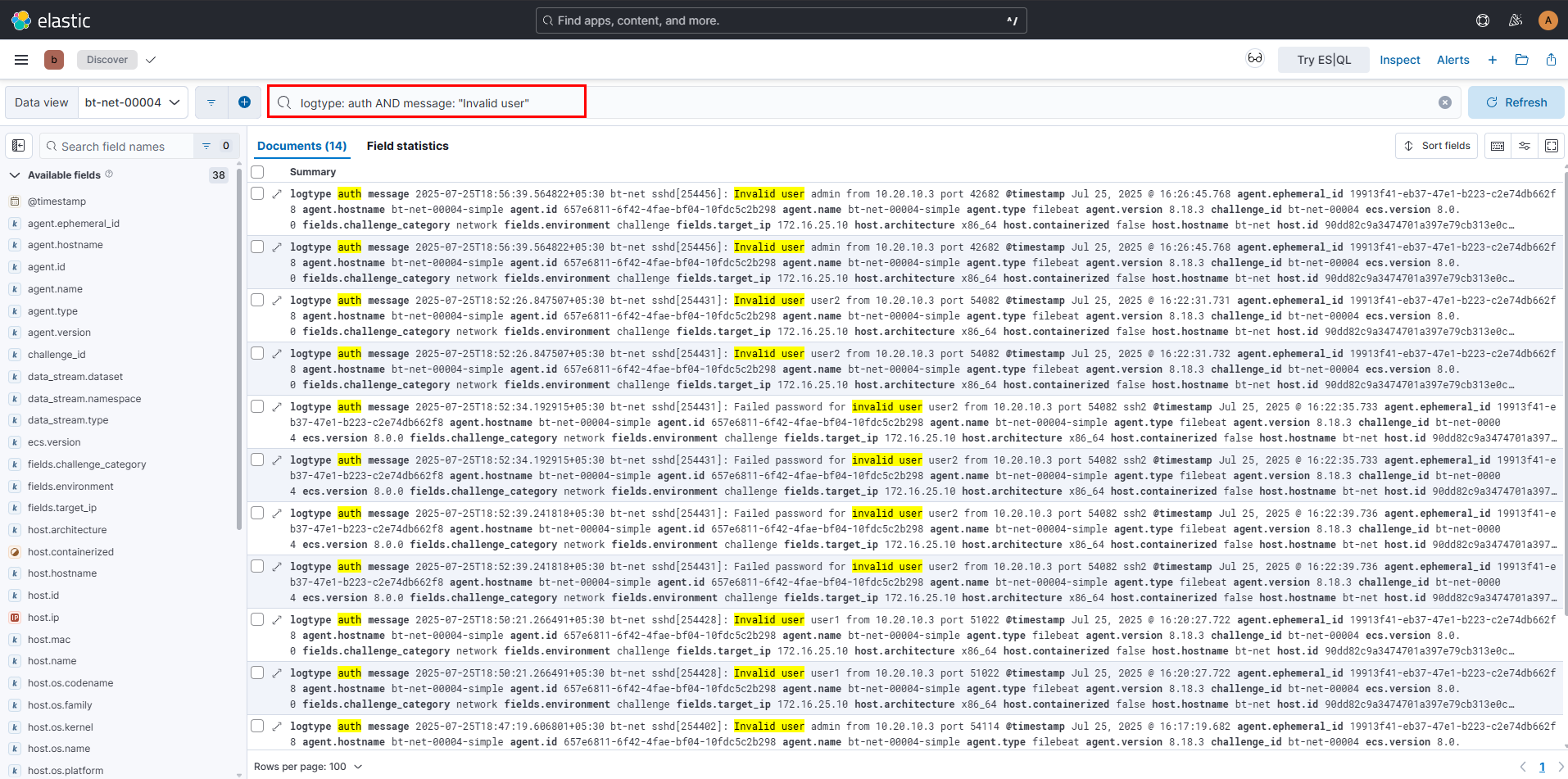Collapse the Available fields section
The height and width of the screenshot is (779, 1568).
click(x=15, y=174)
